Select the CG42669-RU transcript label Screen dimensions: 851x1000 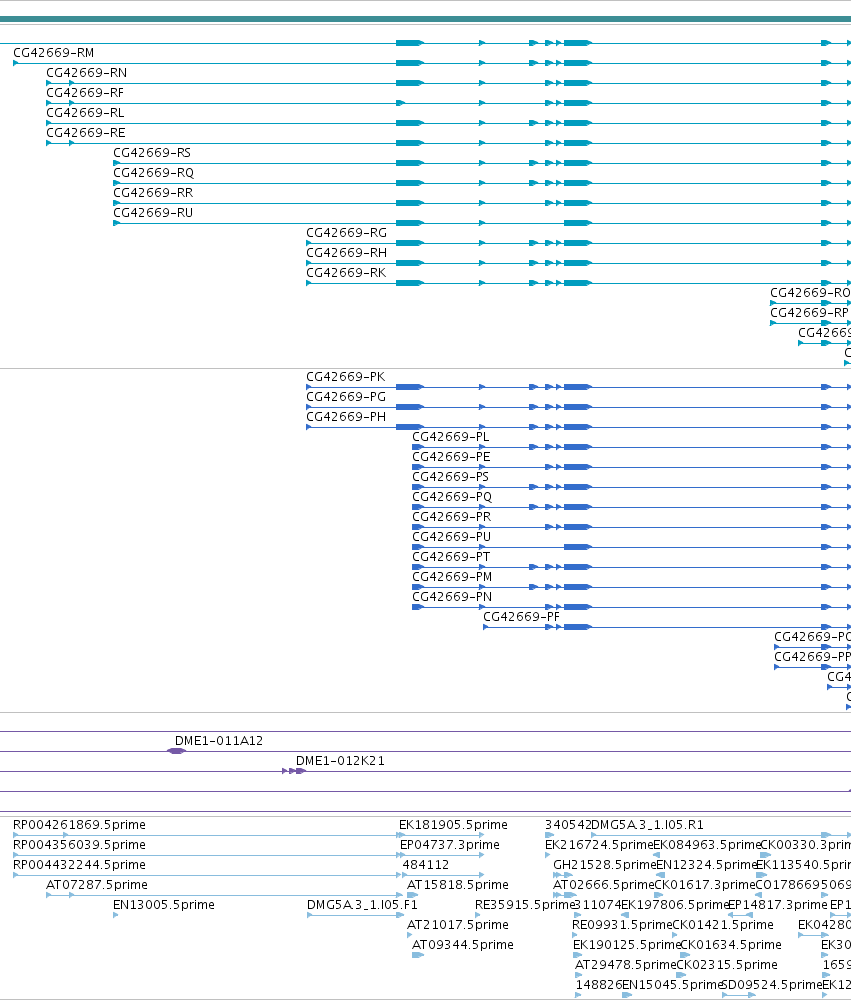click(x=152, y=213)
